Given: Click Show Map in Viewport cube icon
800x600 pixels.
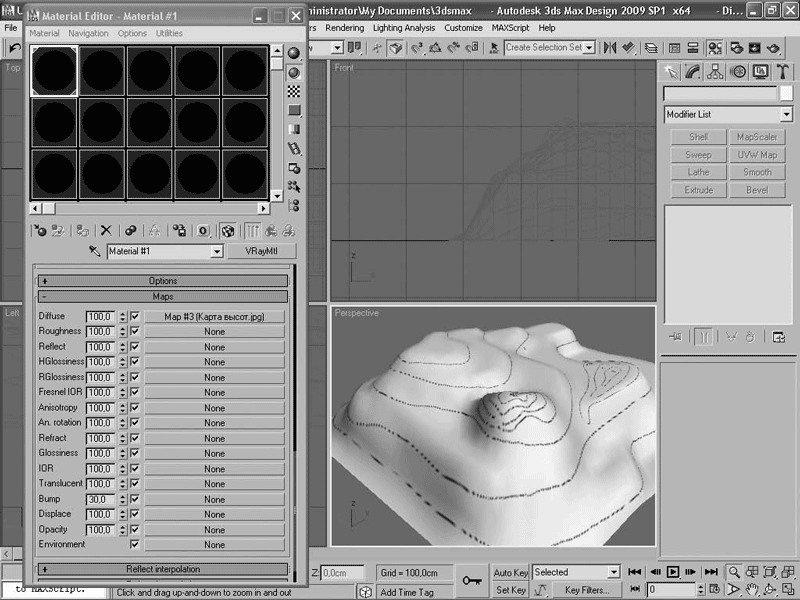Looking at the screenshot, I should tap(228, 231).
